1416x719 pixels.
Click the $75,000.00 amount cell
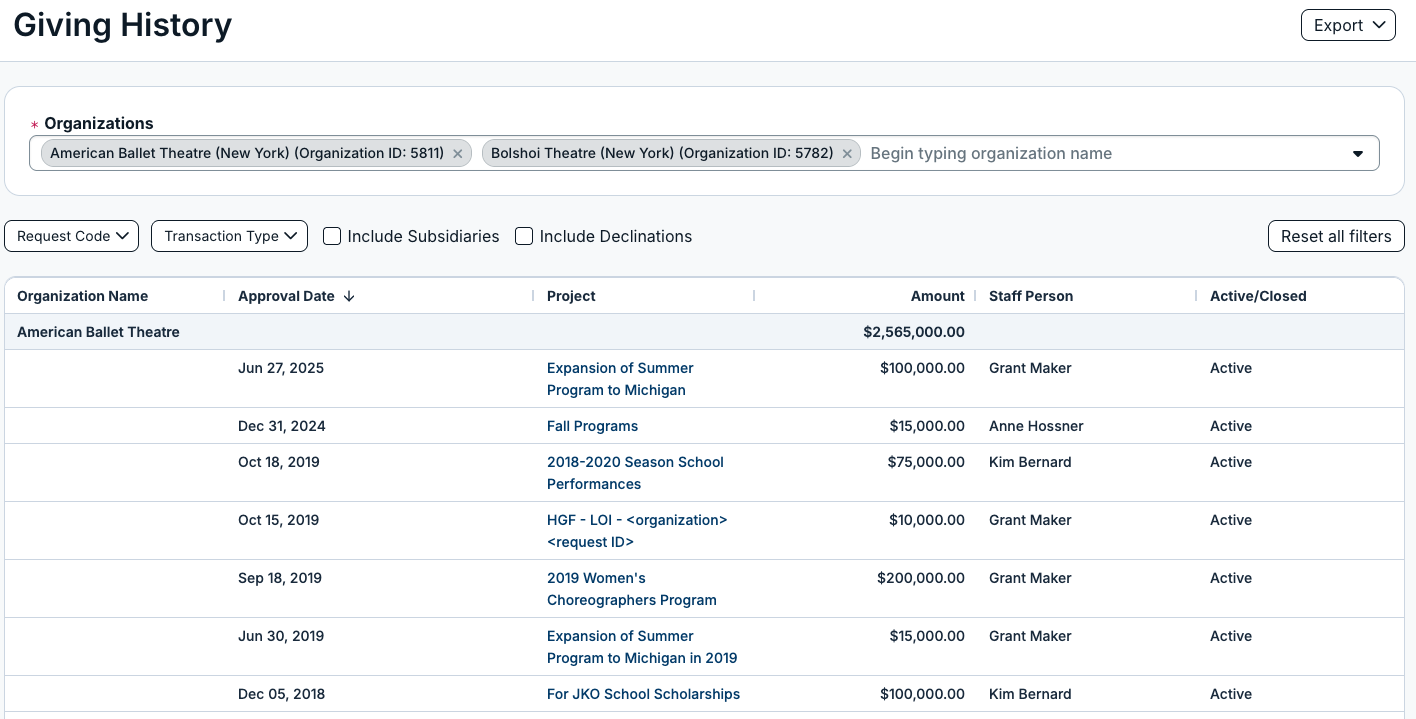926,462
